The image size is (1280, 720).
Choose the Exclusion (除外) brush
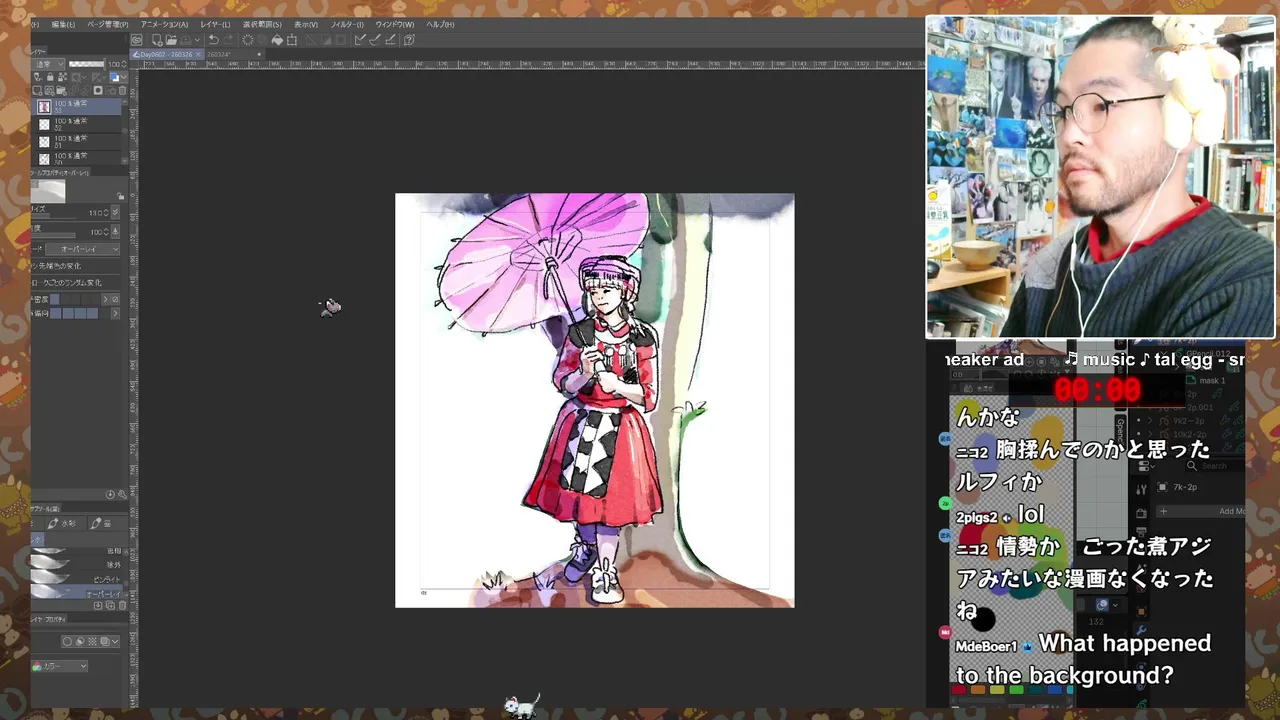[76, 564]
